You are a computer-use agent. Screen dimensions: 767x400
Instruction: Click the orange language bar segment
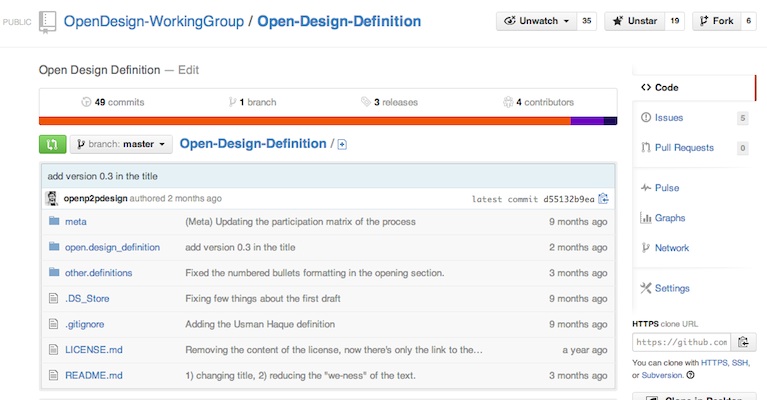[305, 121]
